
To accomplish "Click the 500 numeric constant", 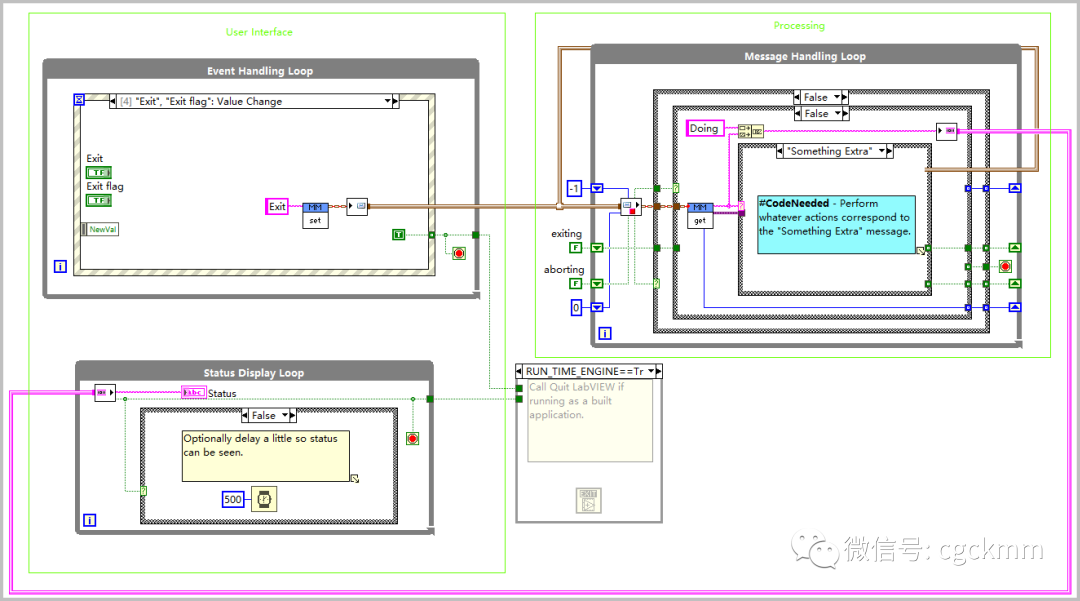I will tap(233, 499).
